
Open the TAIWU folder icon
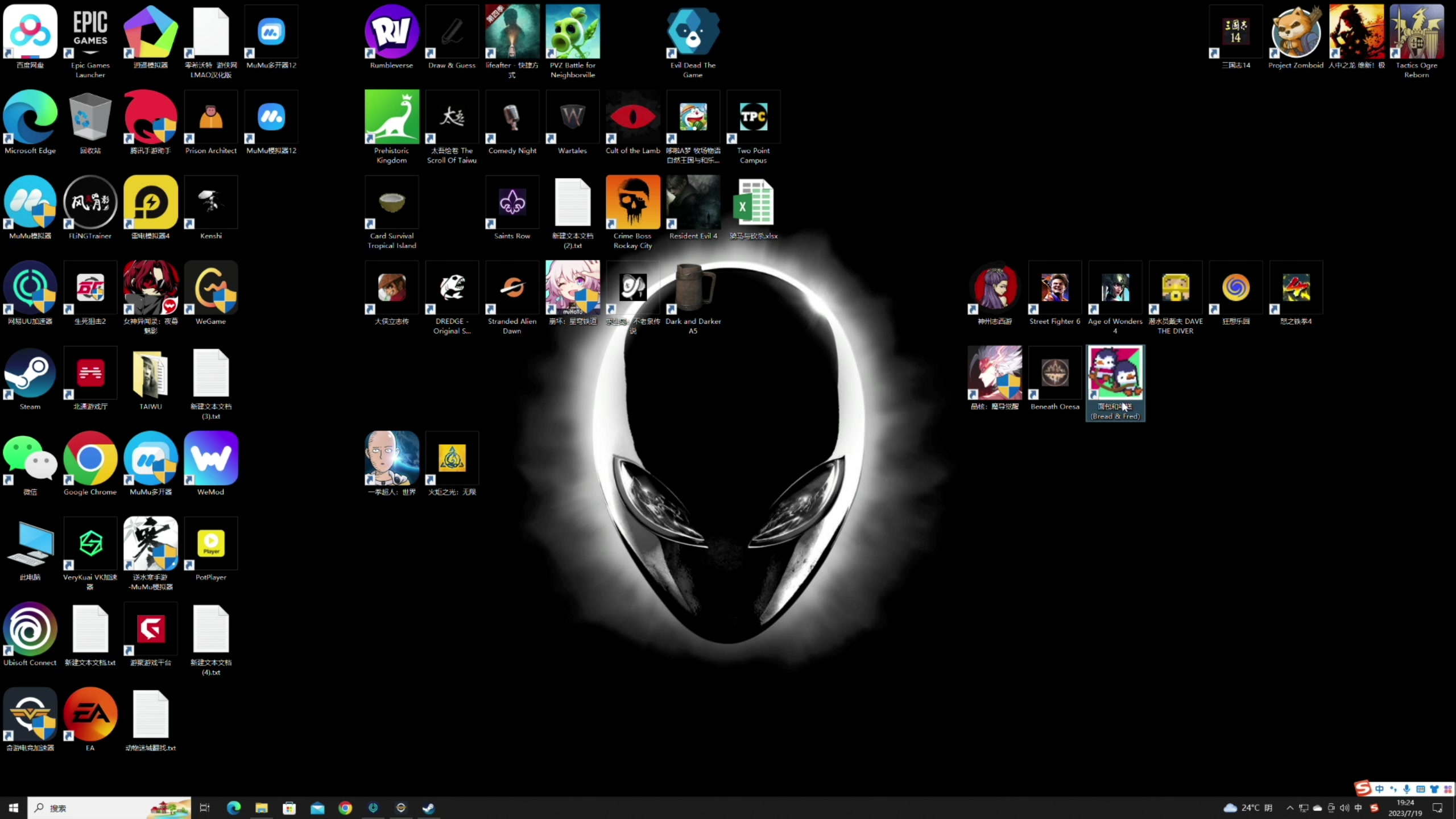pos(151,378)
